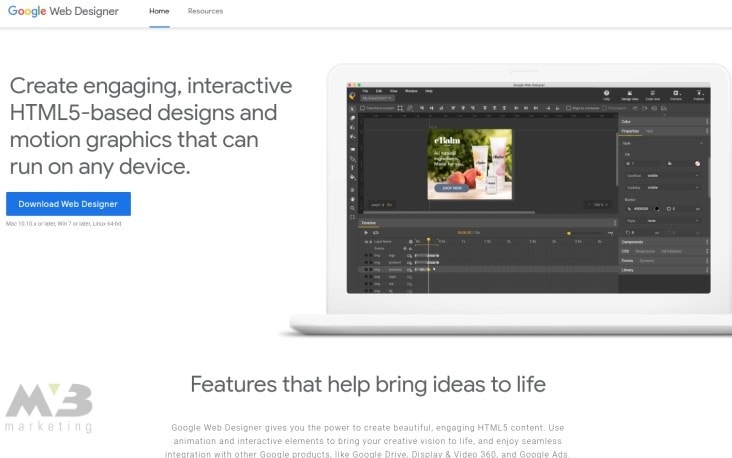
Task: Click the Google Web Designer logo
Action: pos(63,11)
